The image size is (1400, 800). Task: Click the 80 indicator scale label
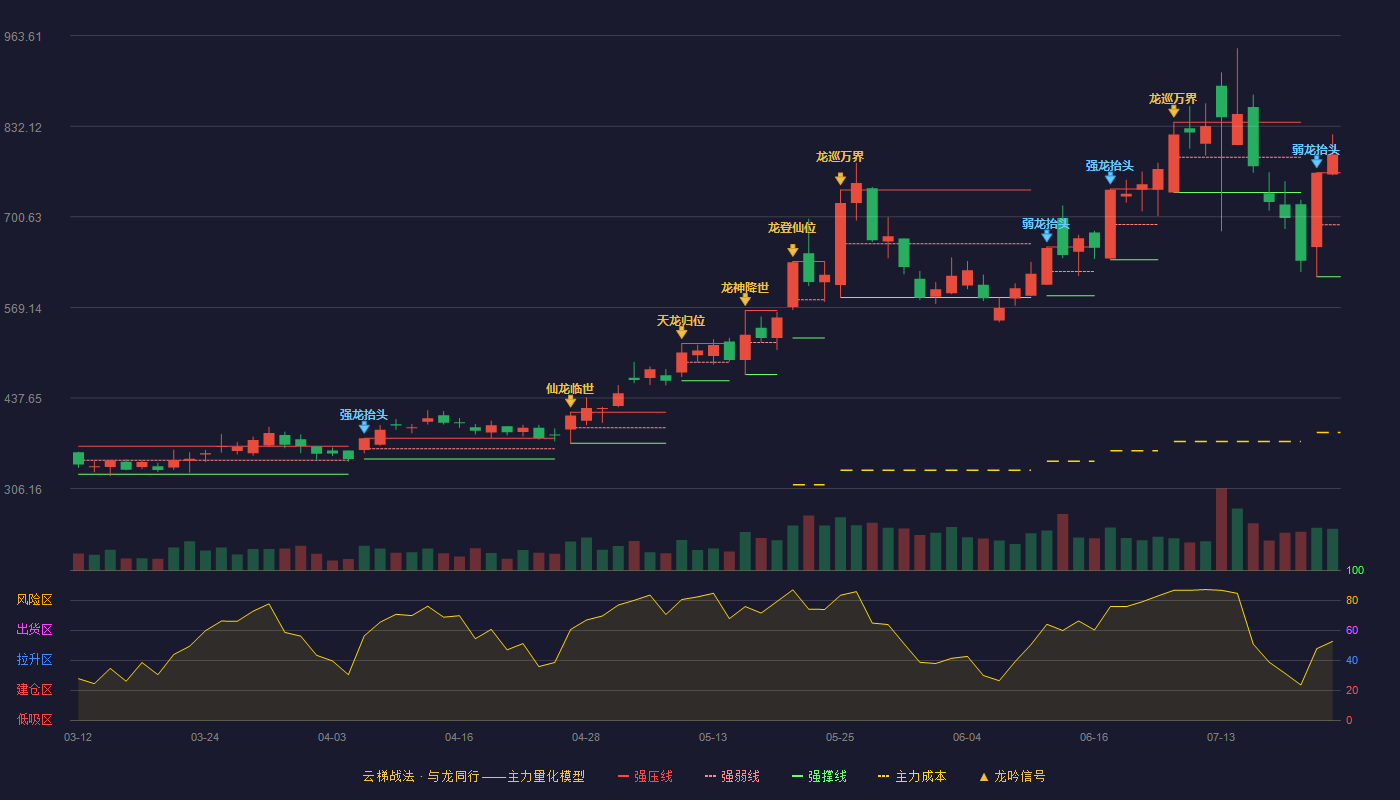(1352, 600)
